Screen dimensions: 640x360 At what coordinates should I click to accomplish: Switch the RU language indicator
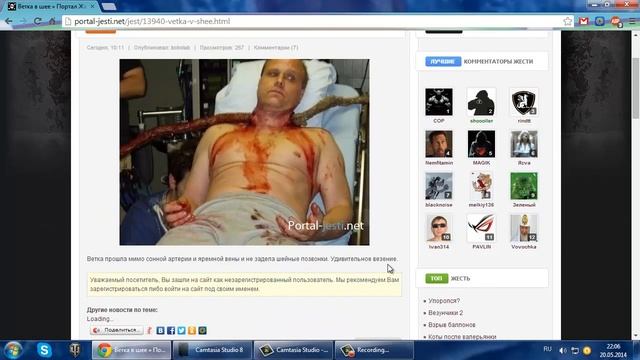[547, 349]
